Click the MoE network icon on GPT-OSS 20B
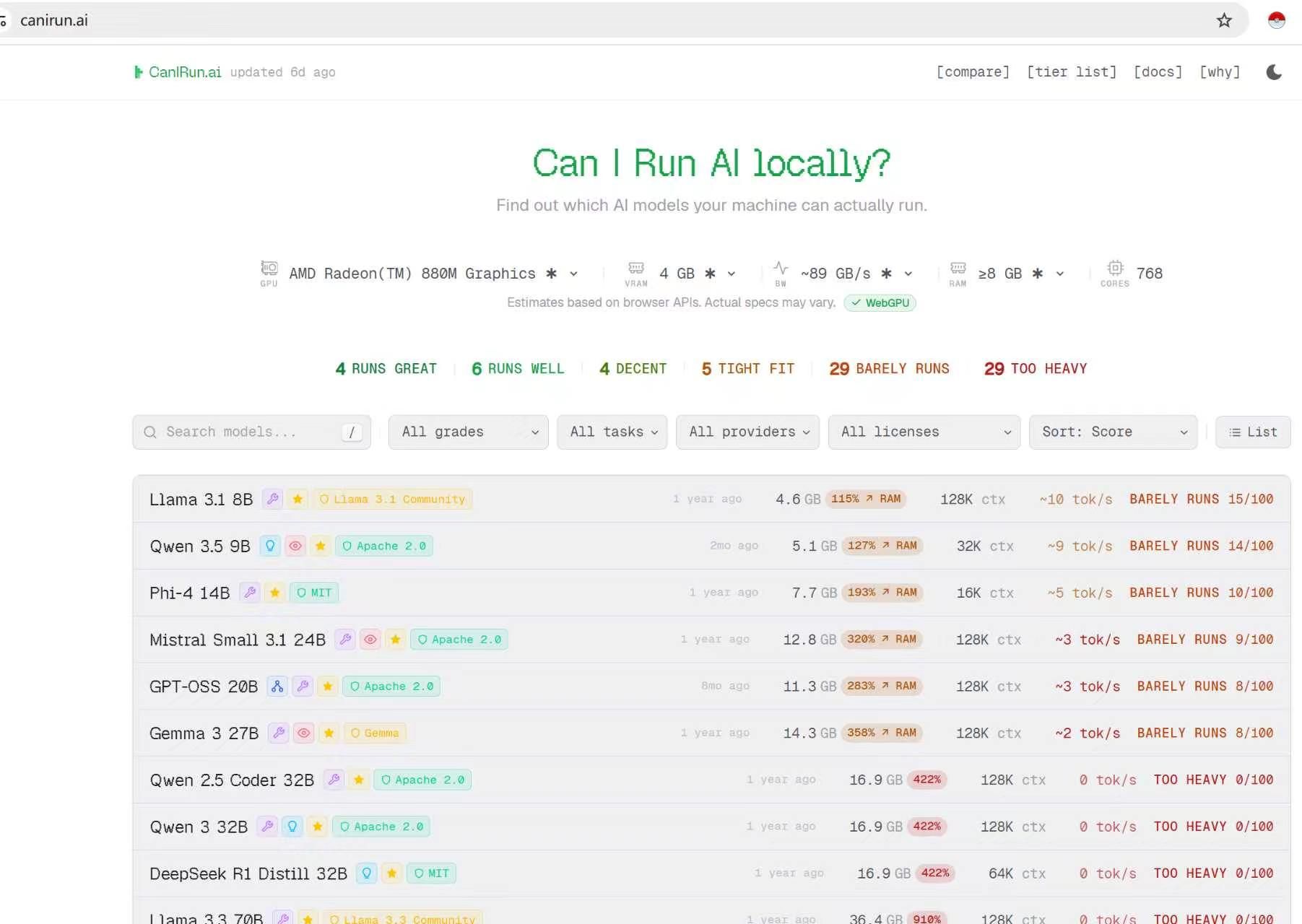Image resolution: width=1302 pixels, height=924 pixels. coord(277,687)
